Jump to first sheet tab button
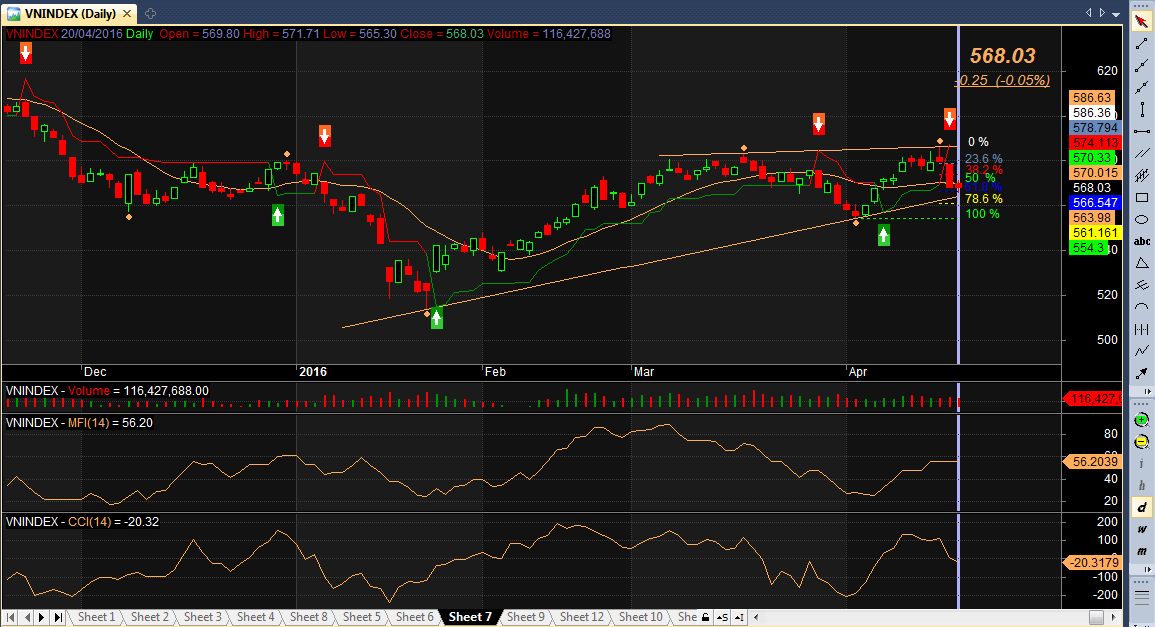This screenshot has width=1155, height=627. [10, 617]
